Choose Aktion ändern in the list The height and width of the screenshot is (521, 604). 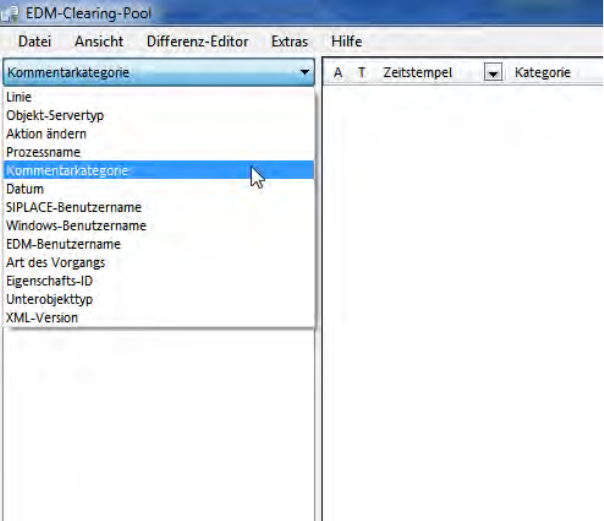159,134
